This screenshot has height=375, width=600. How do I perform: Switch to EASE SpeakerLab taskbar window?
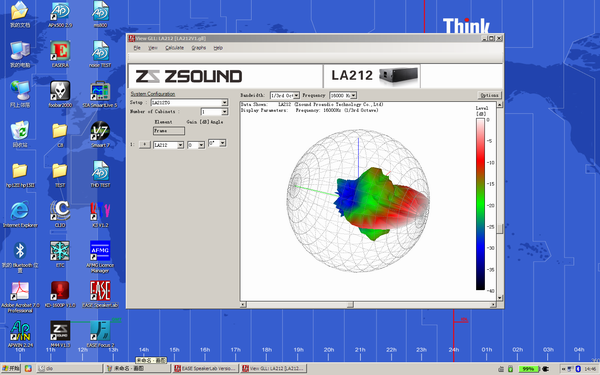[205, 368]
